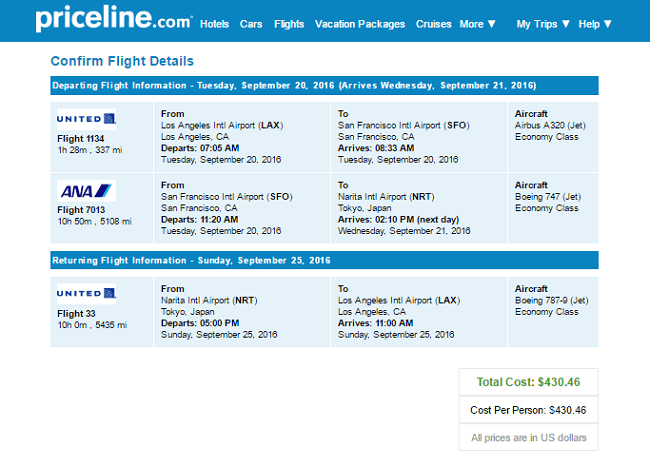
Task: Click the United logo for Flight 33
Action: (x=86, y=294)
